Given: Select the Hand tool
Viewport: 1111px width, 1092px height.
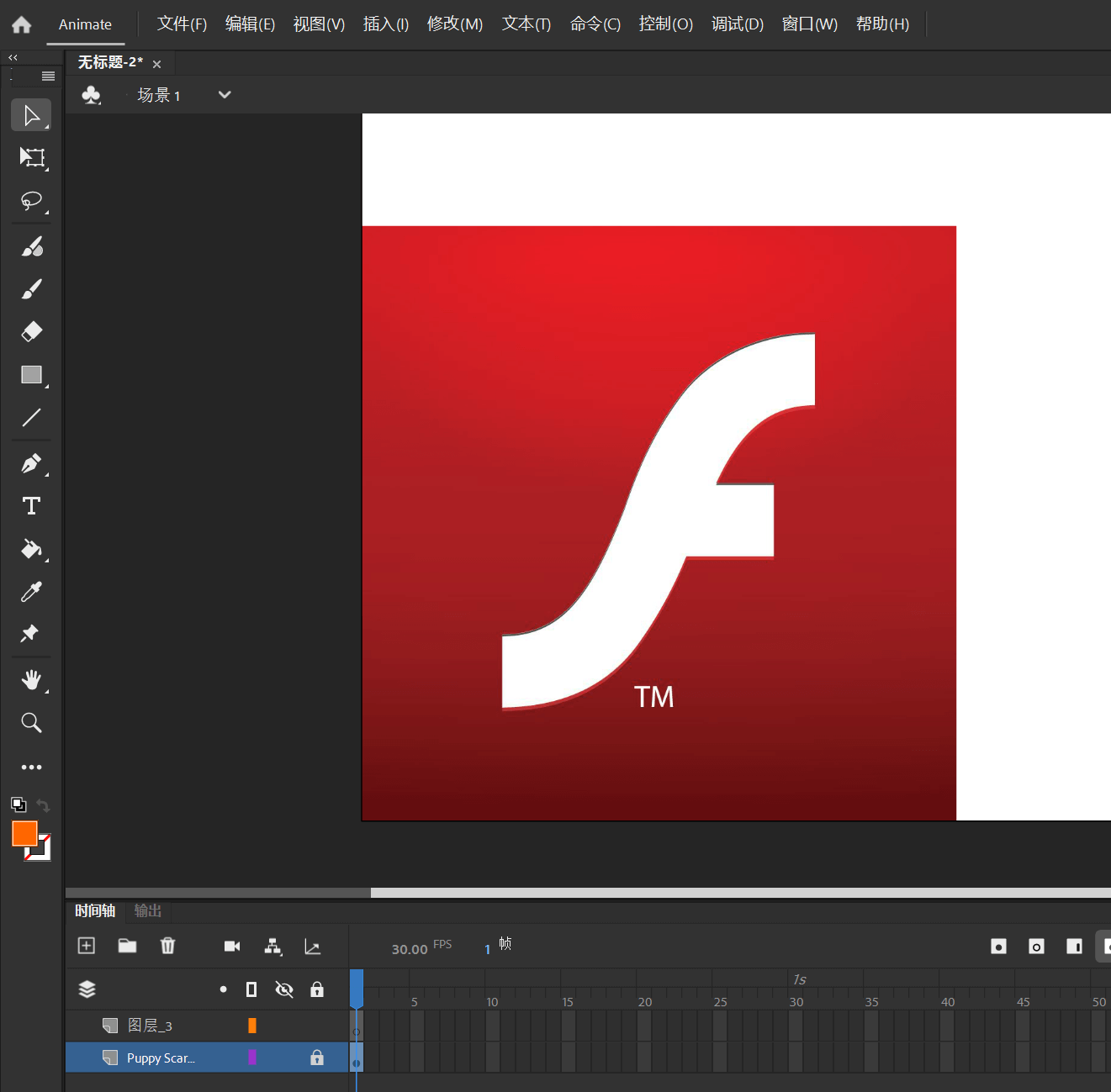Looking at the screenshot, I should [x=31, y=679].
